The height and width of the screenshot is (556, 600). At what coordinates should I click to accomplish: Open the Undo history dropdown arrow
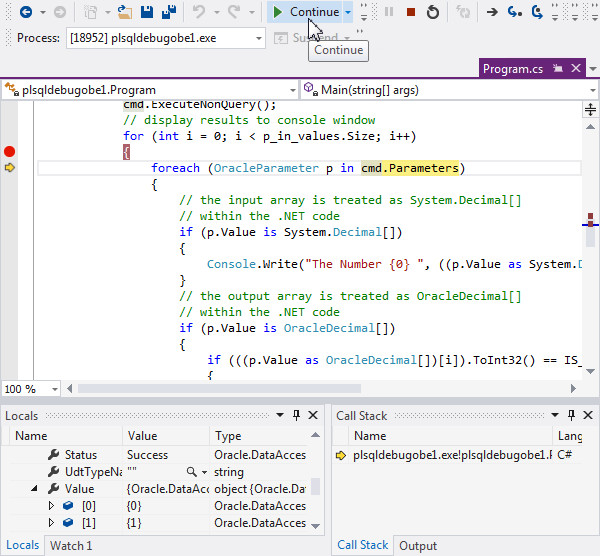pyautogui.click(x=217, y=12)
